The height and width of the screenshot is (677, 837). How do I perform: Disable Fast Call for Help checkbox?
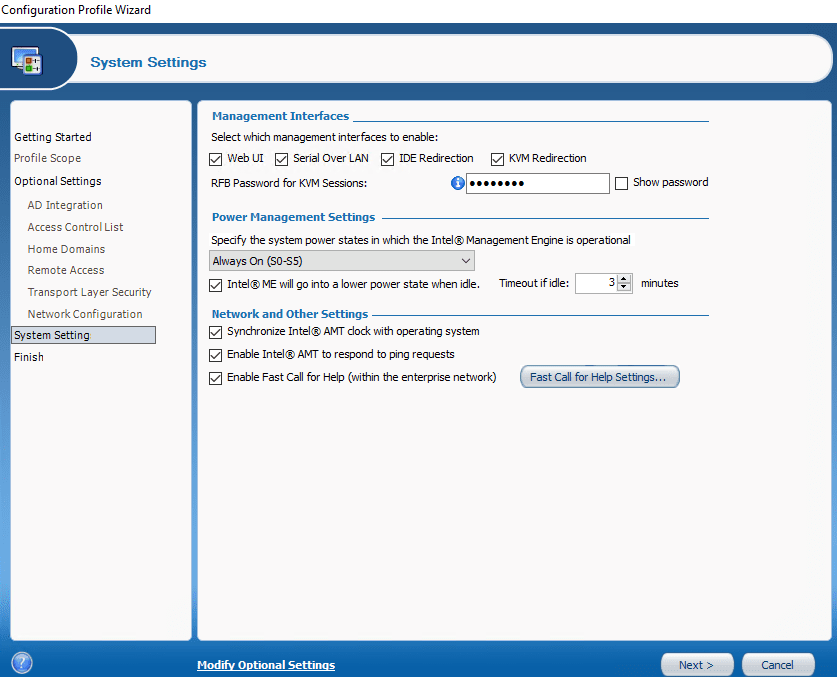(216, 378)
